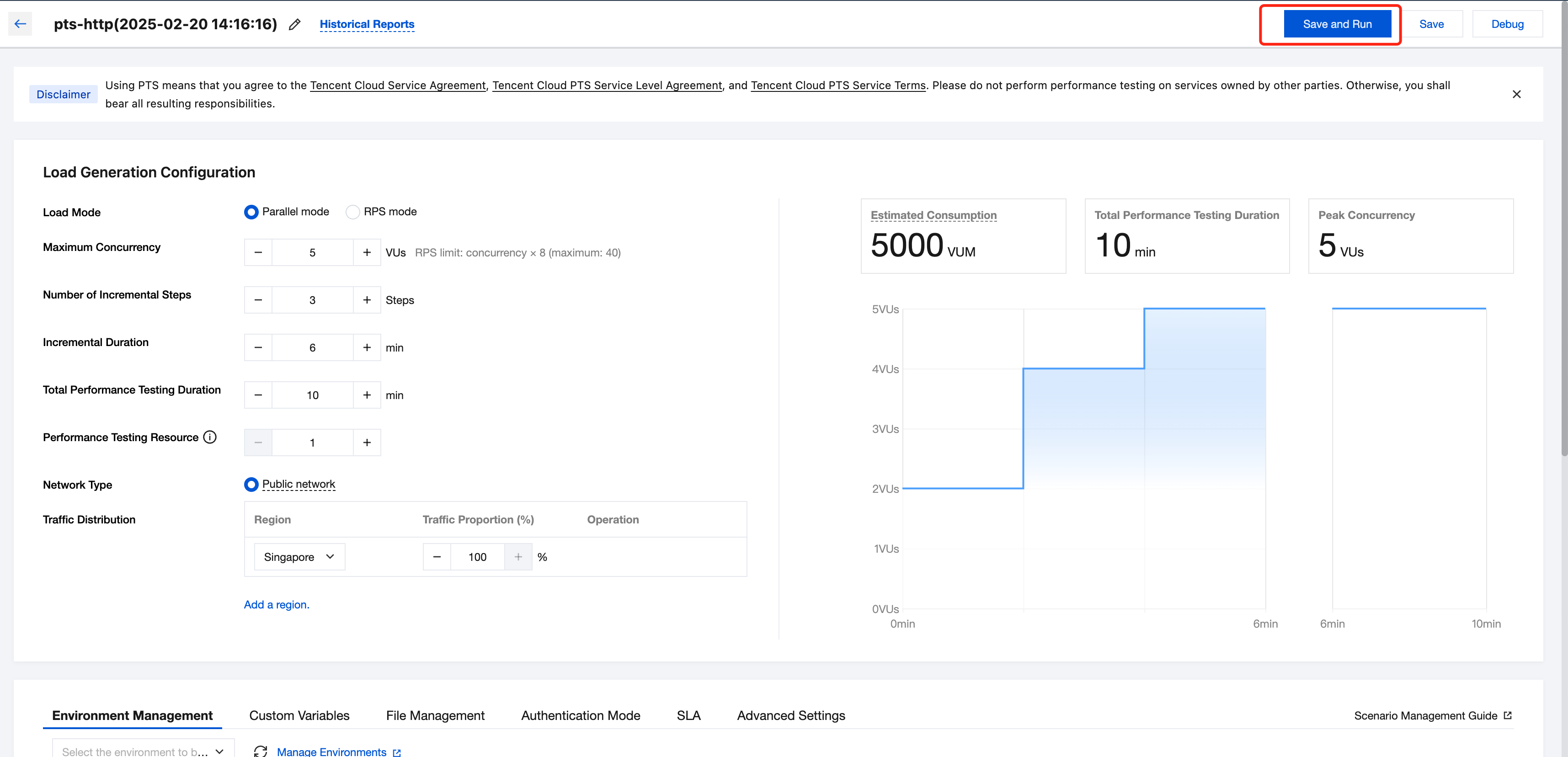Select Parallel mode radio button

point(251,212)
